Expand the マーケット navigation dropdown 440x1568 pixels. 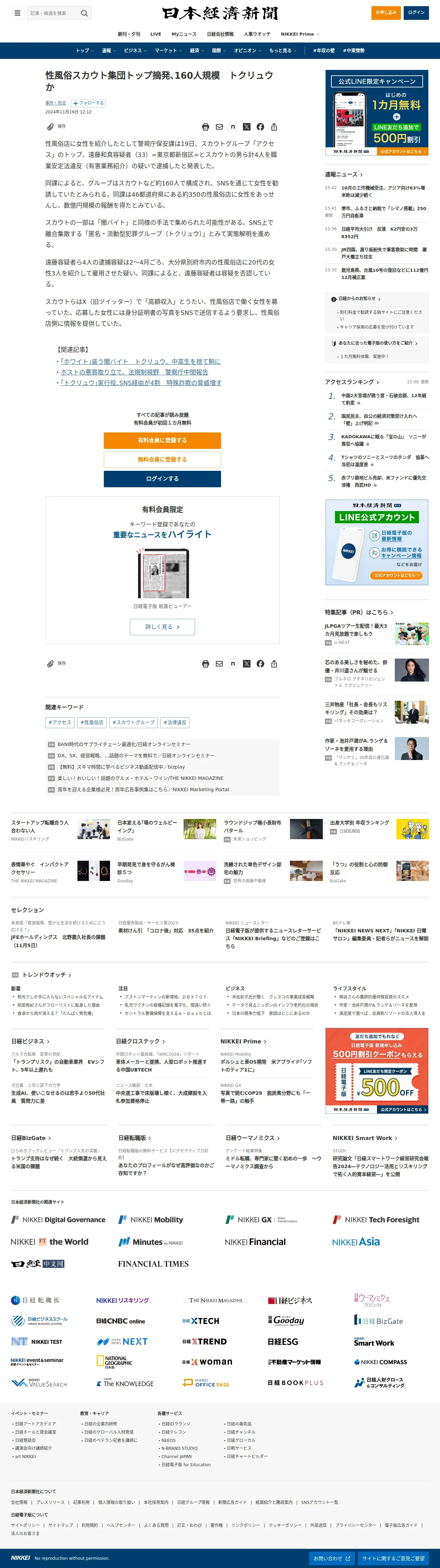tap(168, 50)
